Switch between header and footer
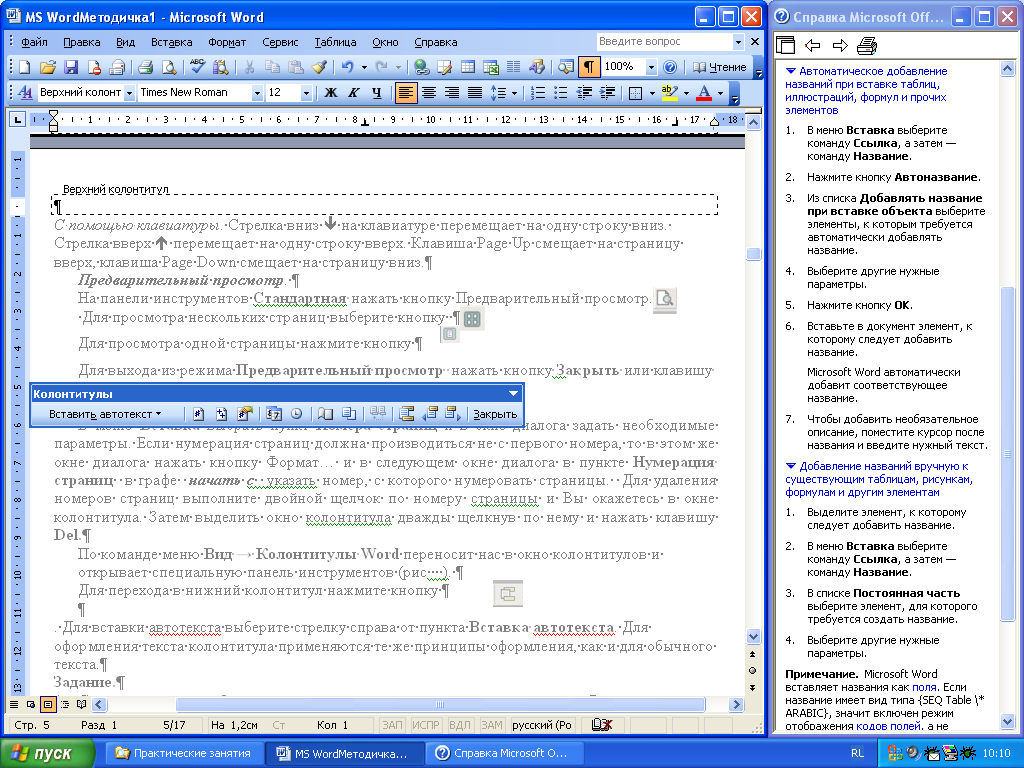The width and height of the screenshot is (1024, 768). 407,413
